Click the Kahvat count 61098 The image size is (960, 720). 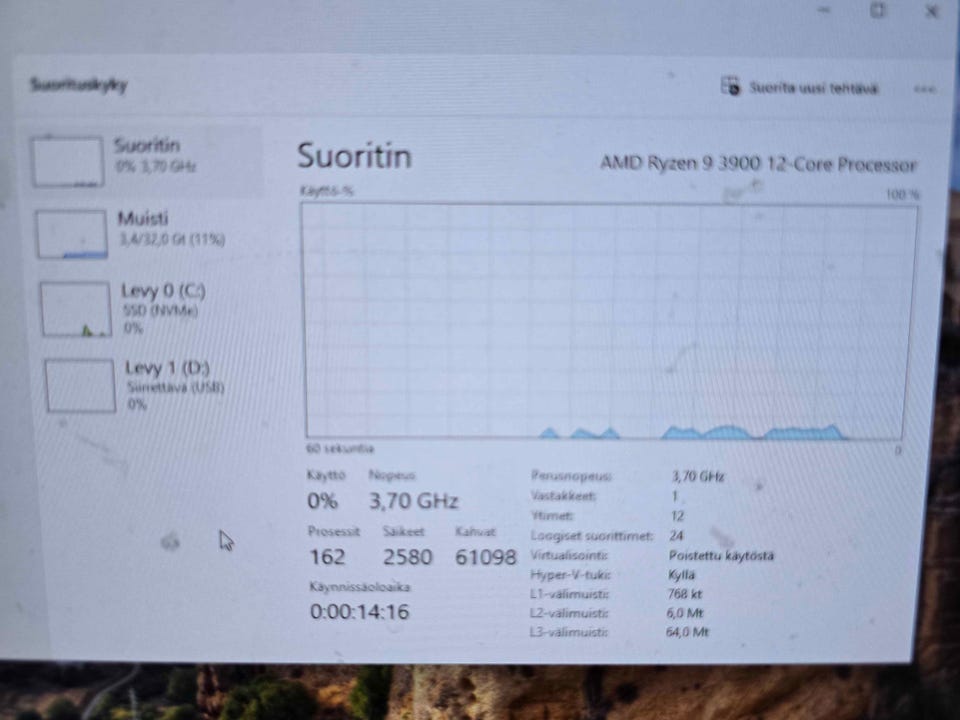486,557
